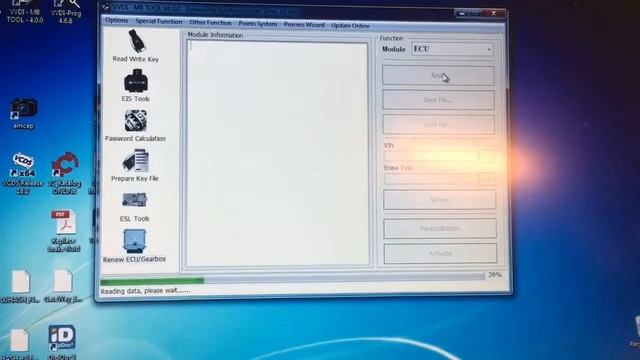Open the Prepare Key File tool
The width and height of the screenshot is (640, 360).
pyautogui.click(x=135, y=165)
